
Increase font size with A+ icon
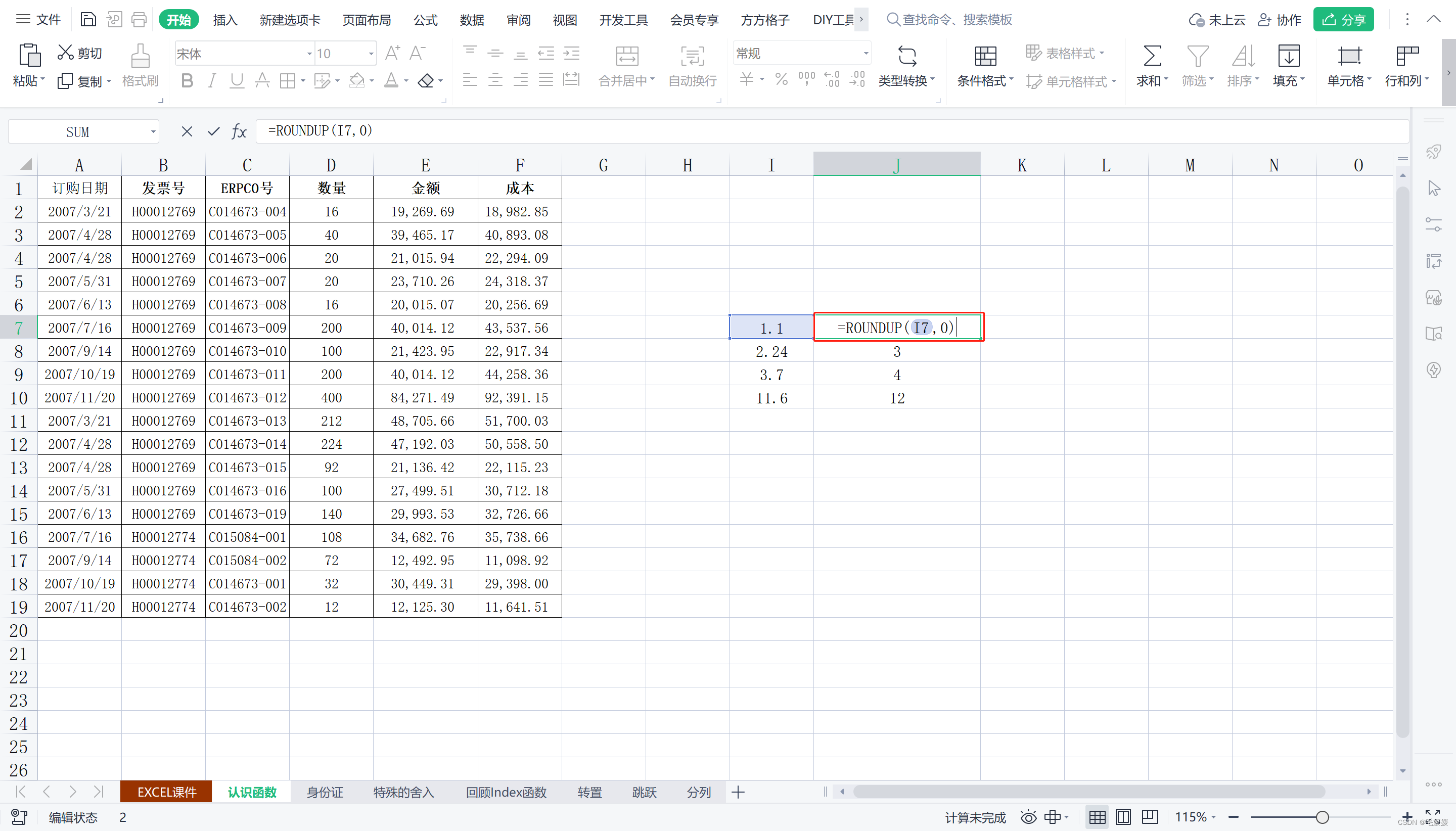pyautogui.click(x=392, y=53)
